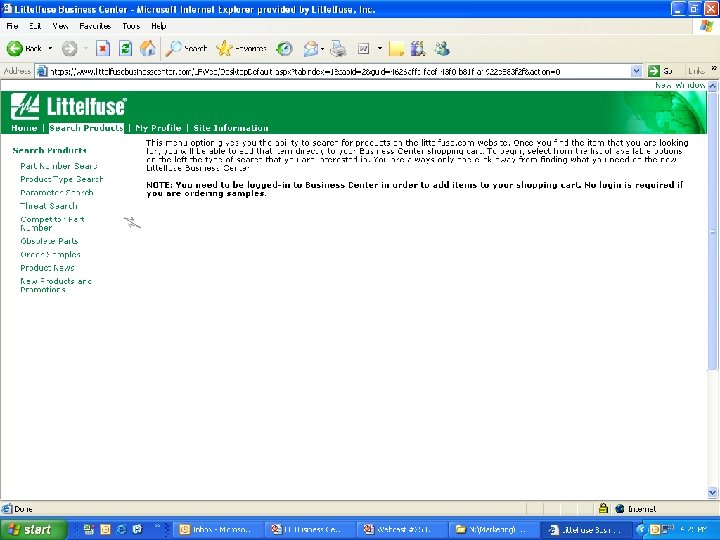Viewport: 720px width, 540px height.
Task: Click the vertical scrollbar thumb
Action: (x=712, y=230)
